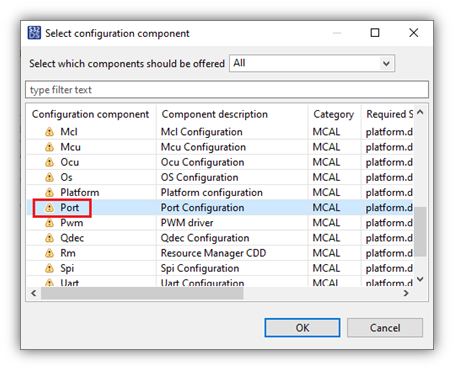Select the Platform component row
Screen dimensions: 454x370
[220, 193]
